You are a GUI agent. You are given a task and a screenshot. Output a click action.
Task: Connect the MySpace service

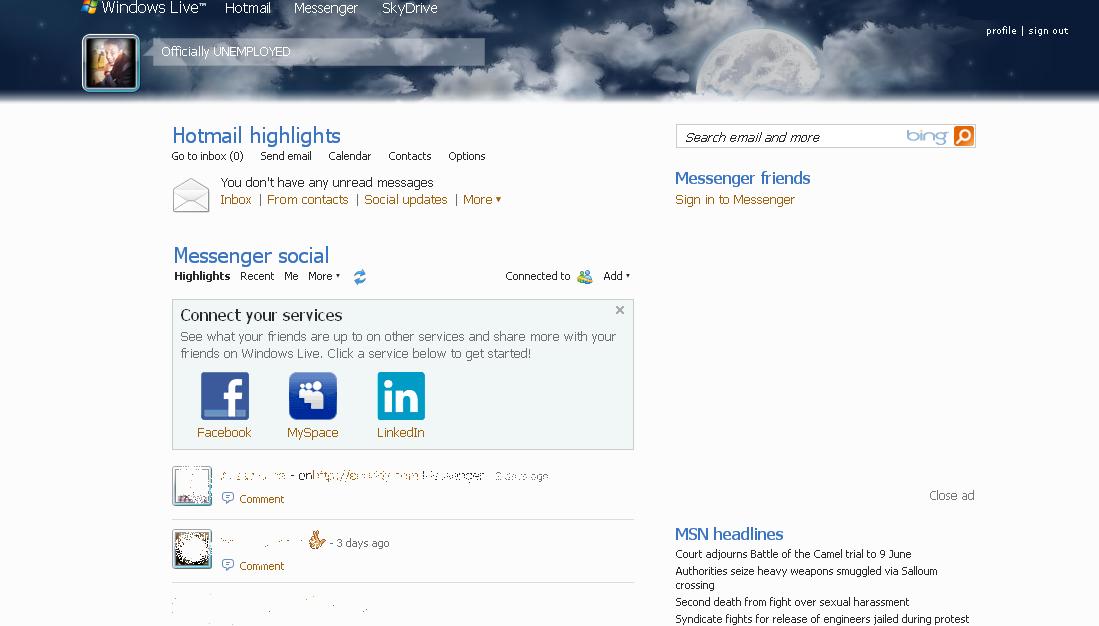(x=312, y=395)
